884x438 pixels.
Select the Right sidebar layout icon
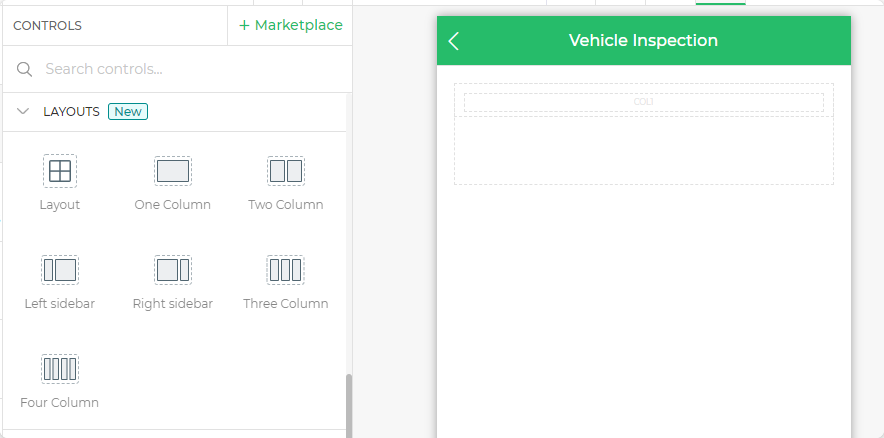point(173,269)
